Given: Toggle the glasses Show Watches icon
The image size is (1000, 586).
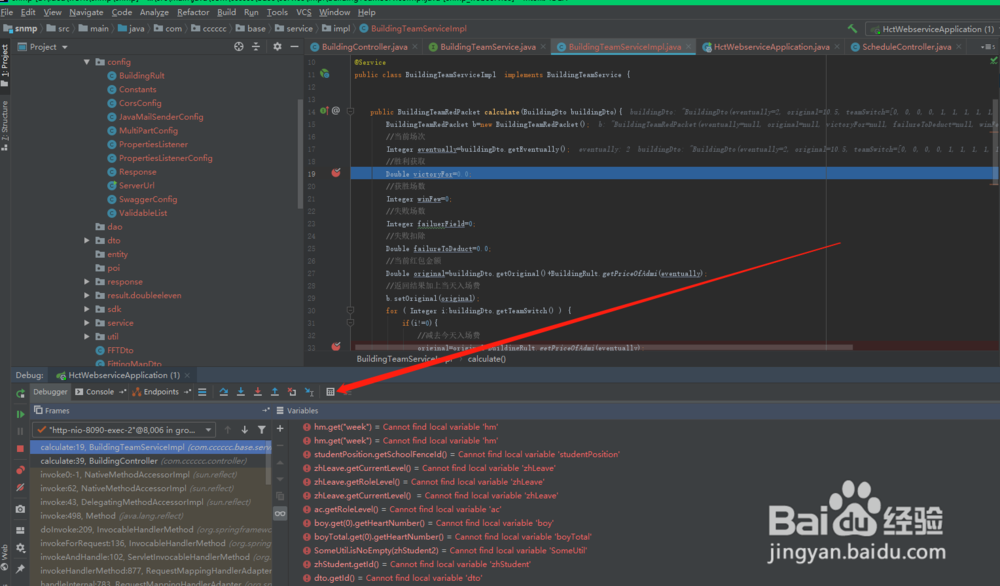Looking at the screenshot, I should (280, 513).
